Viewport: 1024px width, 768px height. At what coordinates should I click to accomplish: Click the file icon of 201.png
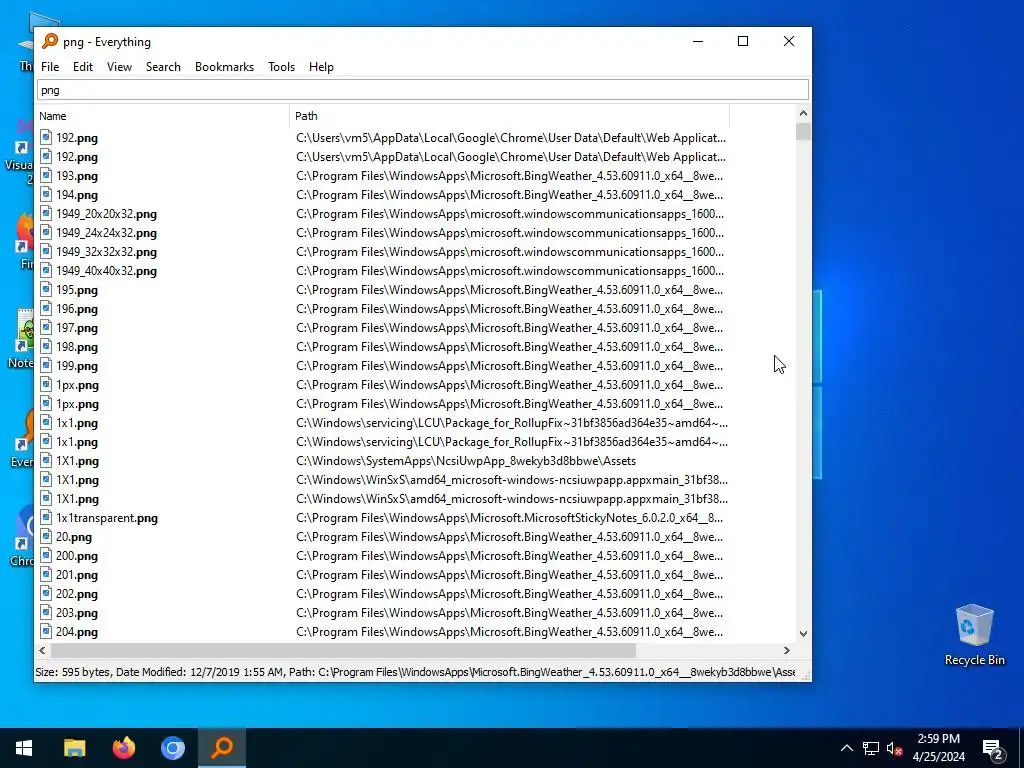coord(46,574)
